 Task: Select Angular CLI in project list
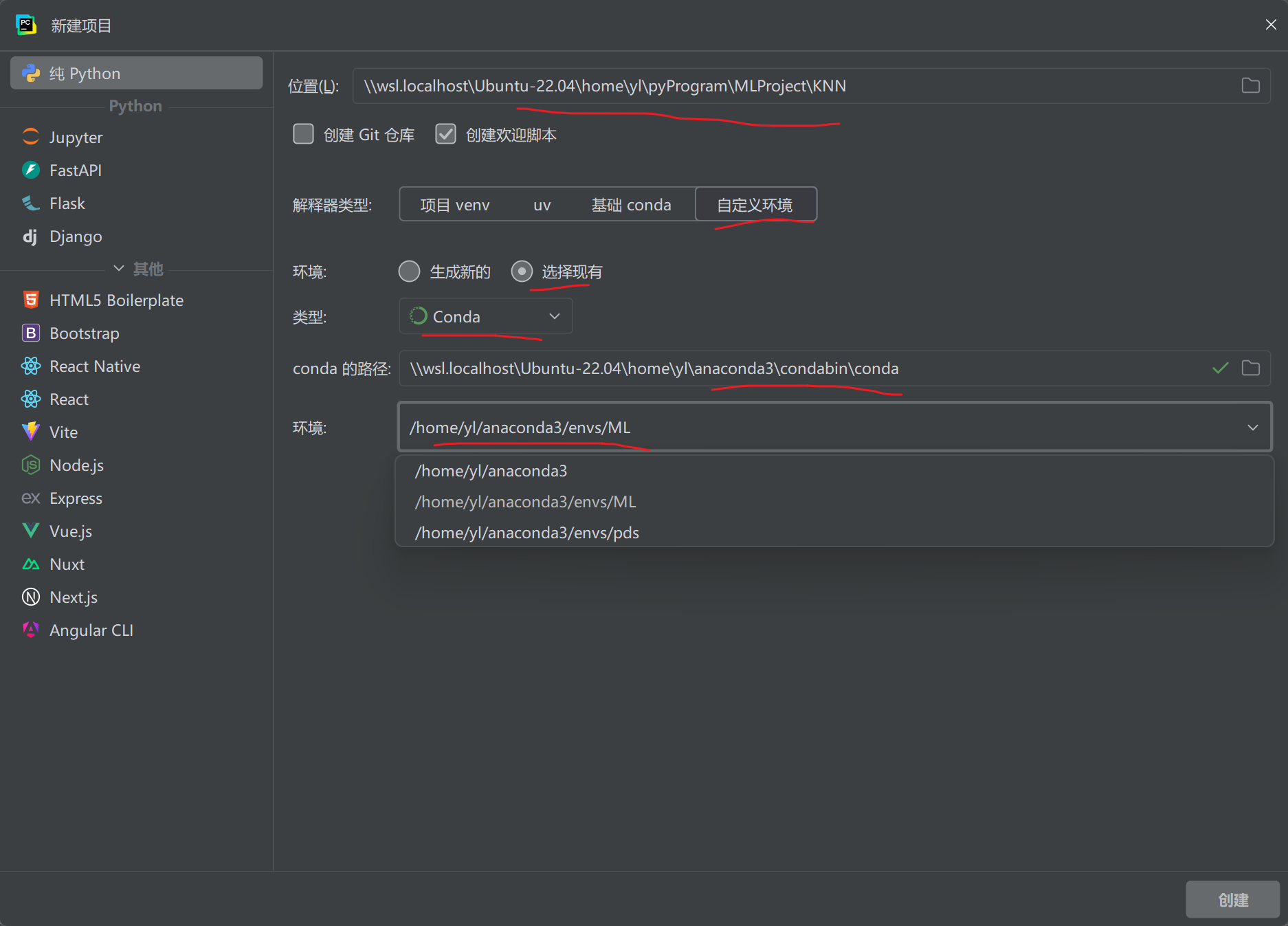point(136,630)
